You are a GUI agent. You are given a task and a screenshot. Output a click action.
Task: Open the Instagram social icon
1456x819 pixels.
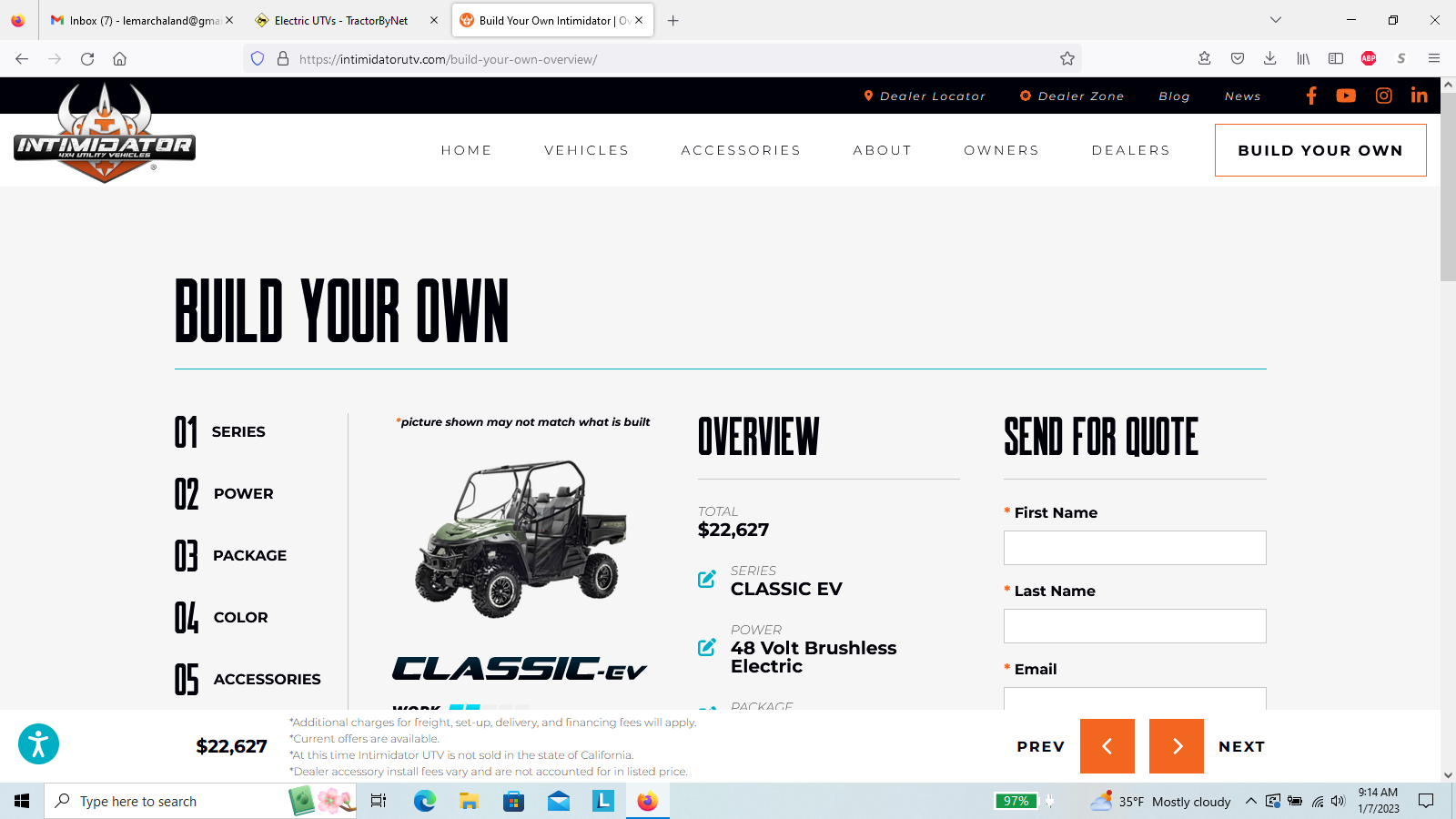[x=1383, y=96]
